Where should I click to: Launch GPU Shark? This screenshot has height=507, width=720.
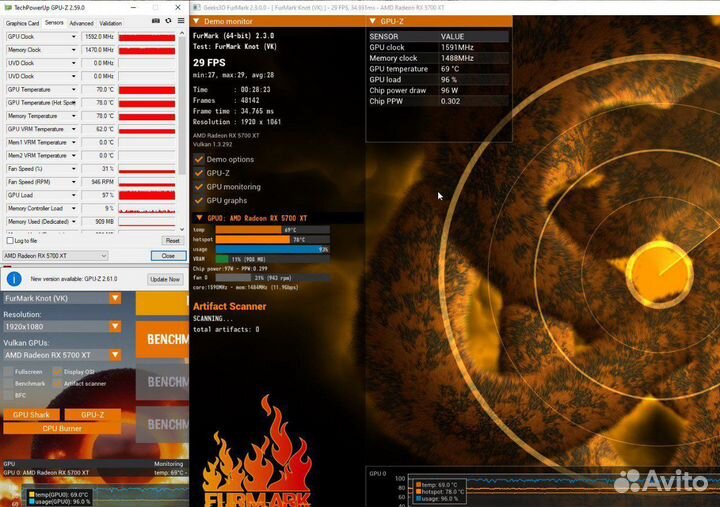(x=31, y=415)
